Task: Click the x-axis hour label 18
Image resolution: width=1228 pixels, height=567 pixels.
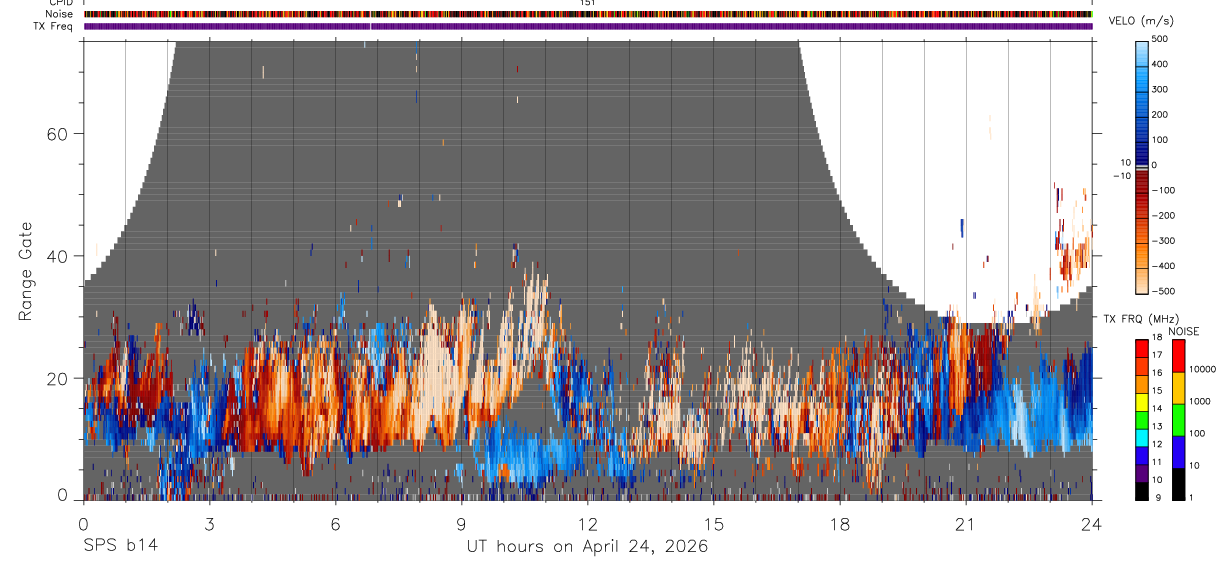Action: pos(840,524)
